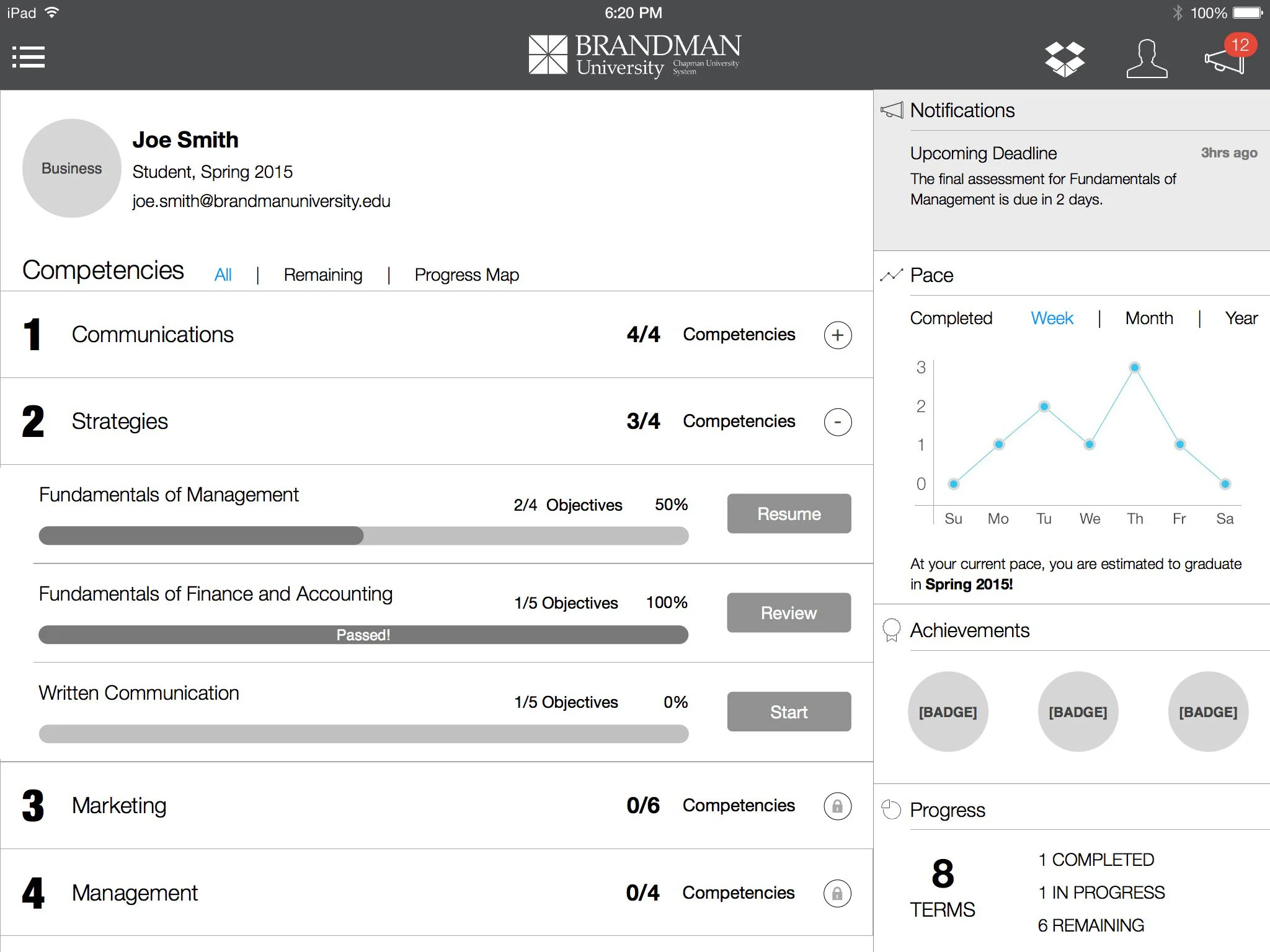
Task: Click Fundamentals of Management progress bar
Action: click(x=363, y=536)
